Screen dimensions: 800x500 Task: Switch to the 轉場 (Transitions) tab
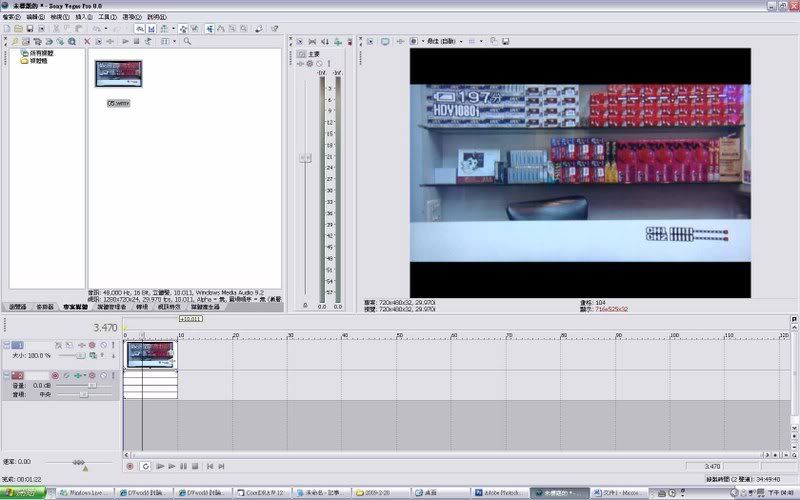(142, 307)
